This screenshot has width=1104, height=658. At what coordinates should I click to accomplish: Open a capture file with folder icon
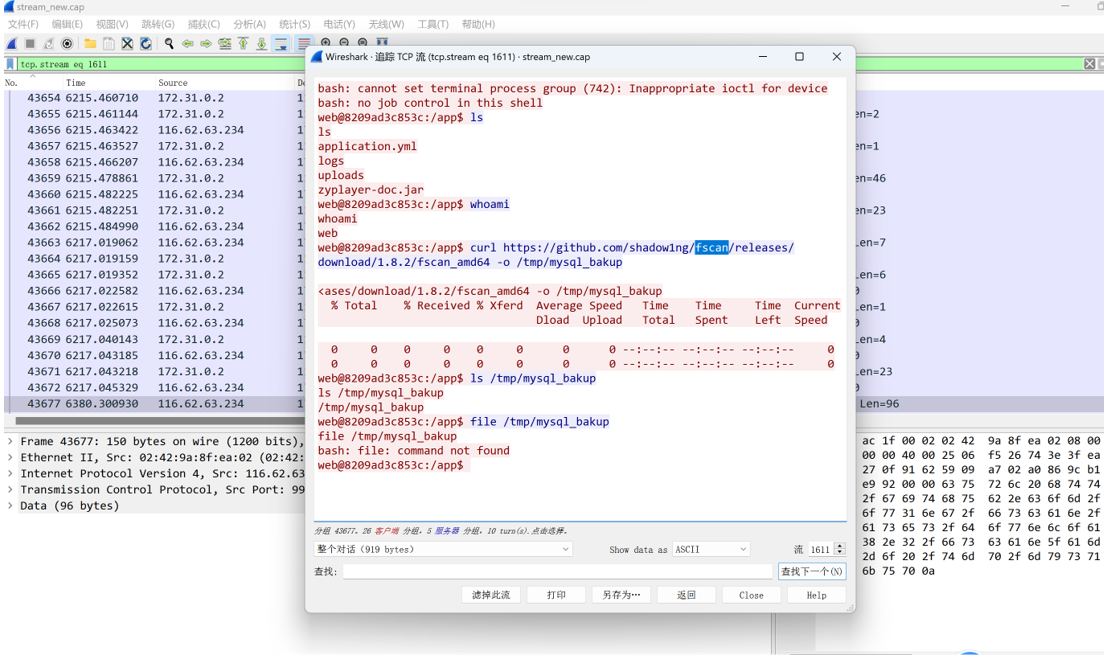(x=90, y=44)
